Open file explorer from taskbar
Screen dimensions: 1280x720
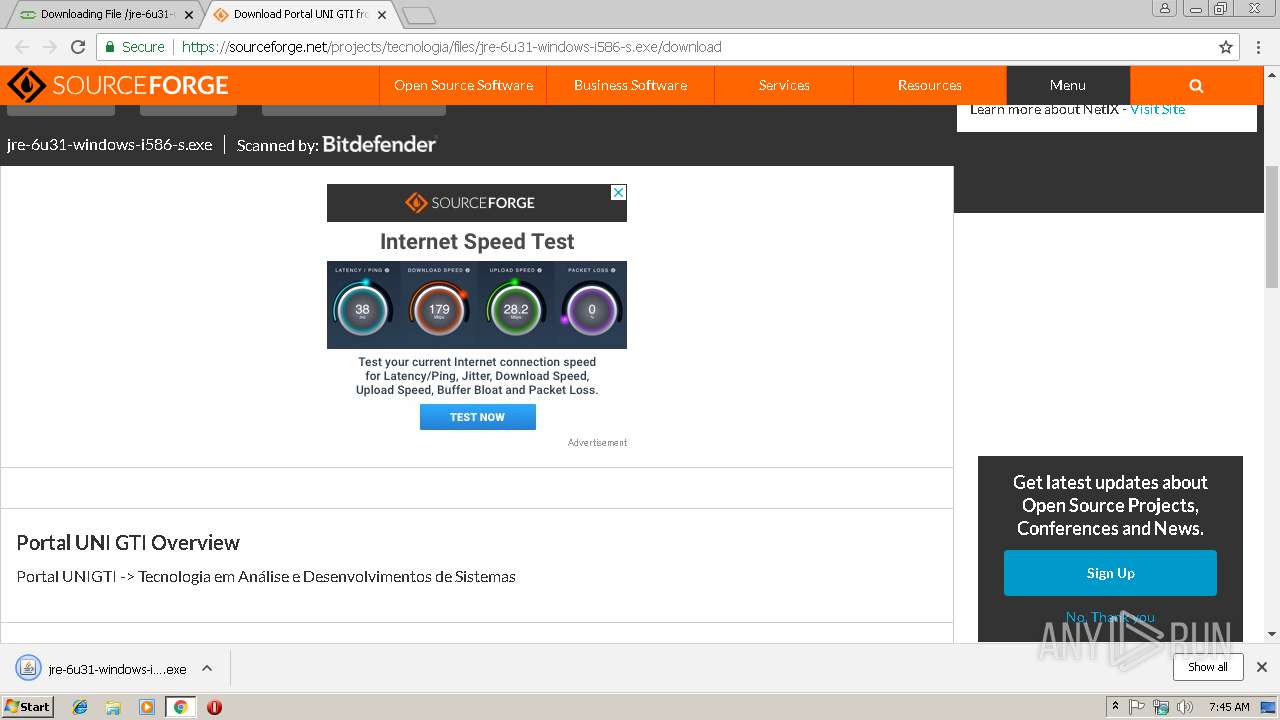click(x=113, y=707)
